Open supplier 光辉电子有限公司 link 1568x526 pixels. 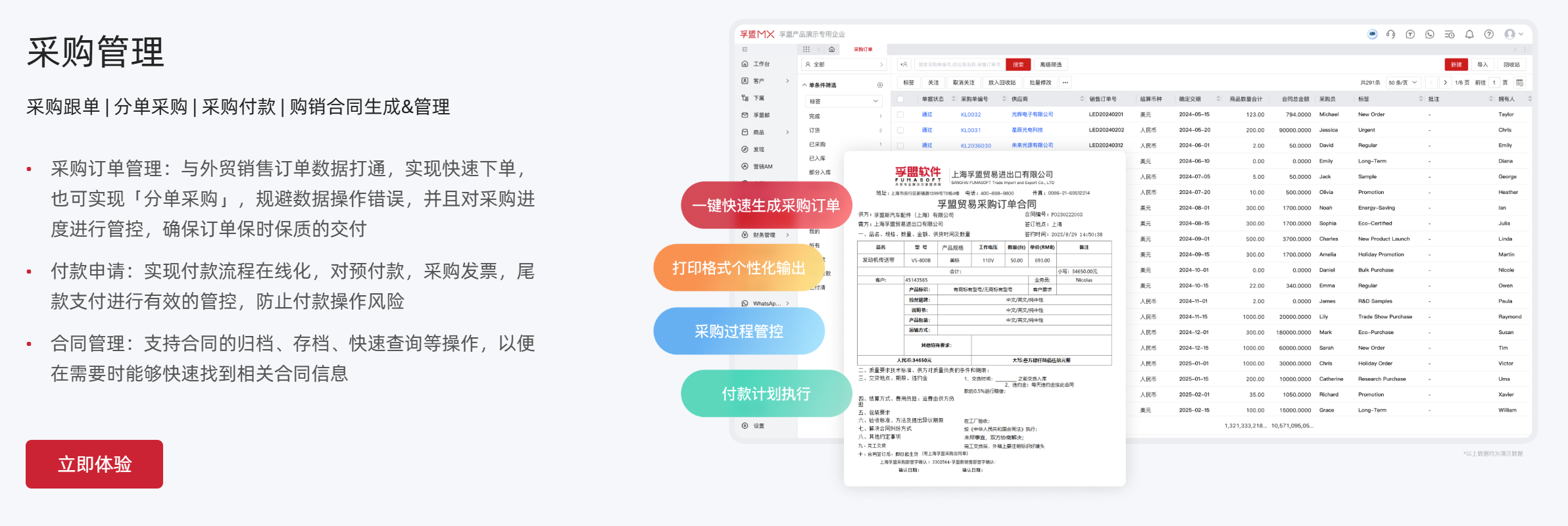pyautogui.click(x=1032, y=114)
